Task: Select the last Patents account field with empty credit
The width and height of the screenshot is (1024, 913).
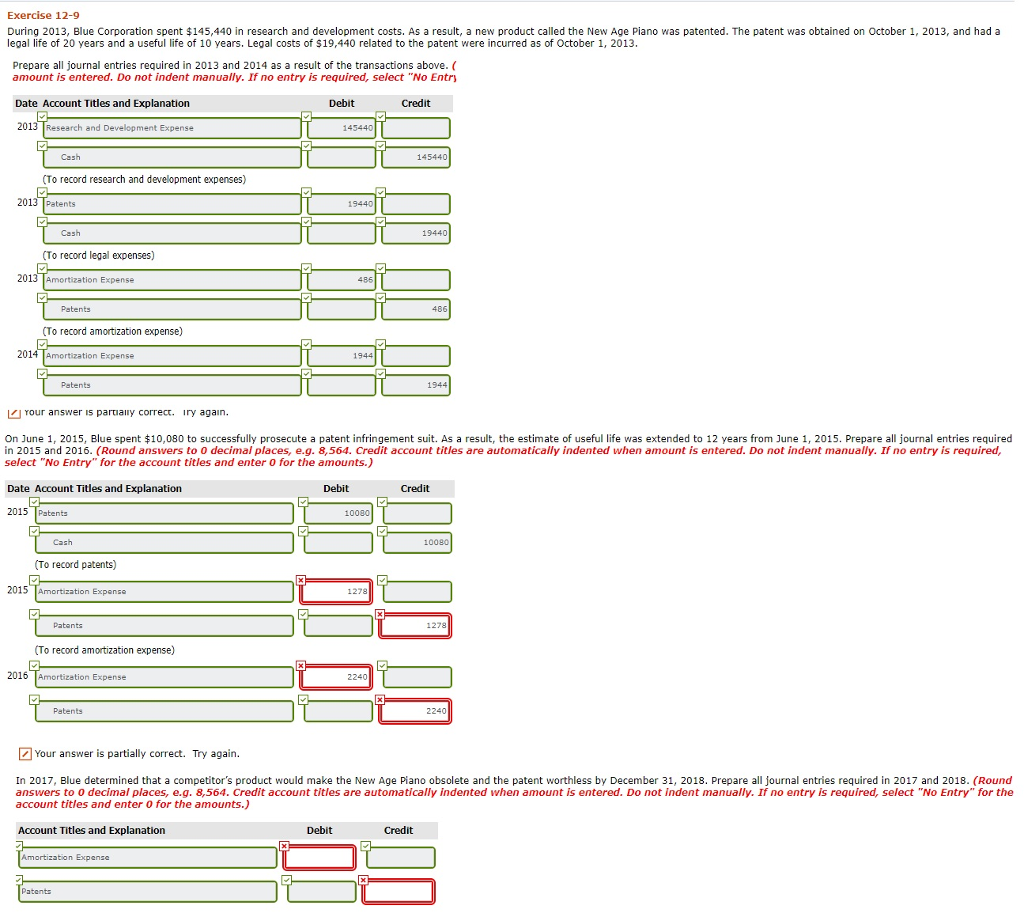Action: click(x=148, y=891)
